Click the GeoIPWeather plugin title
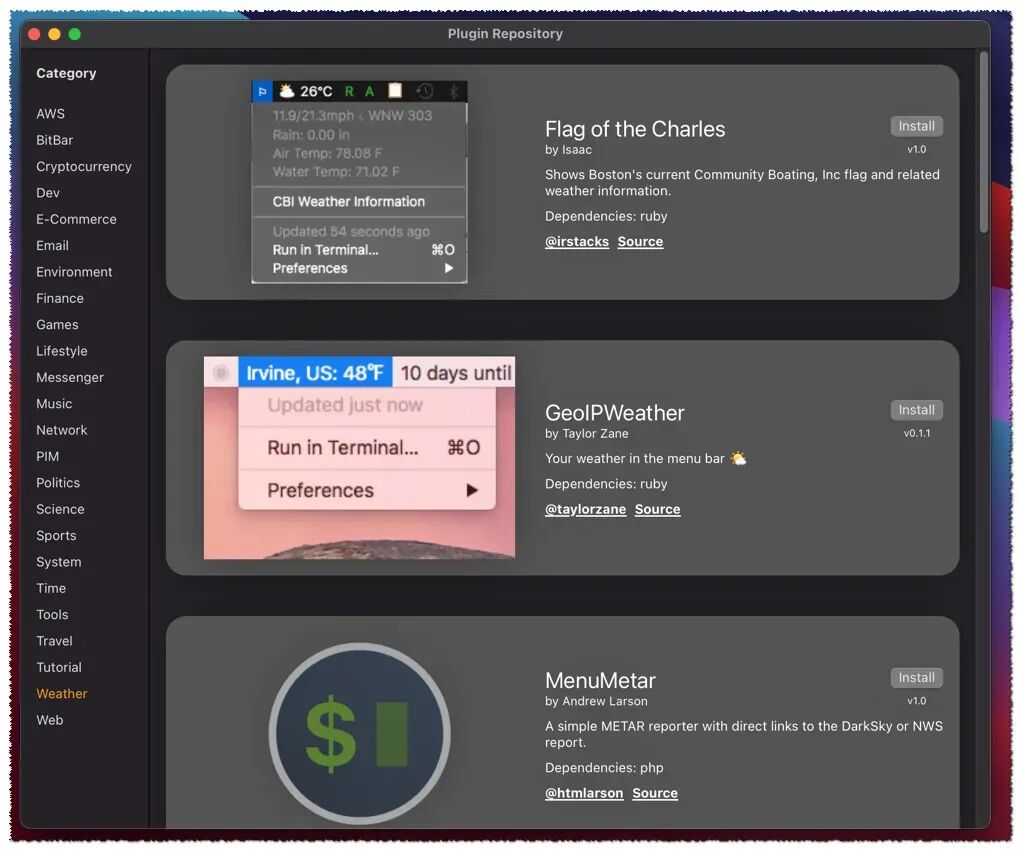Image resolution: width=1022 pixels, height=851 pixels. click(615, 413)
